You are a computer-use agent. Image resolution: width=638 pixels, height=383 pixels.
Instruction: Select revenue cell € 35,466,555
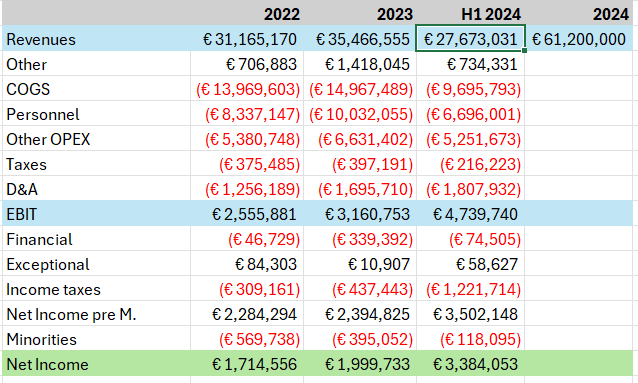coord(360,39)
